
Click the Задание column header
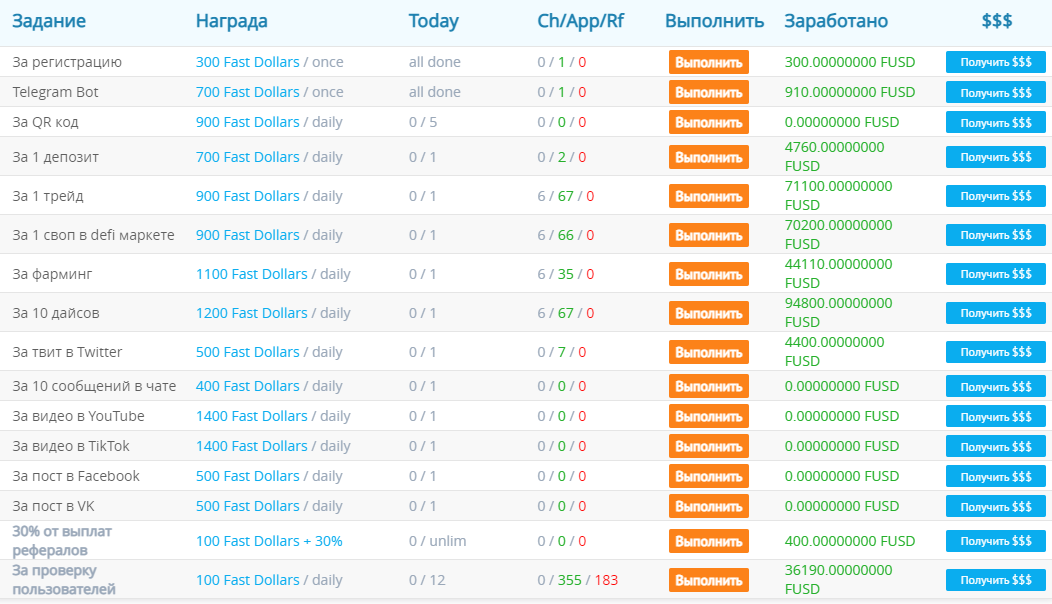[x=49, y=21]
